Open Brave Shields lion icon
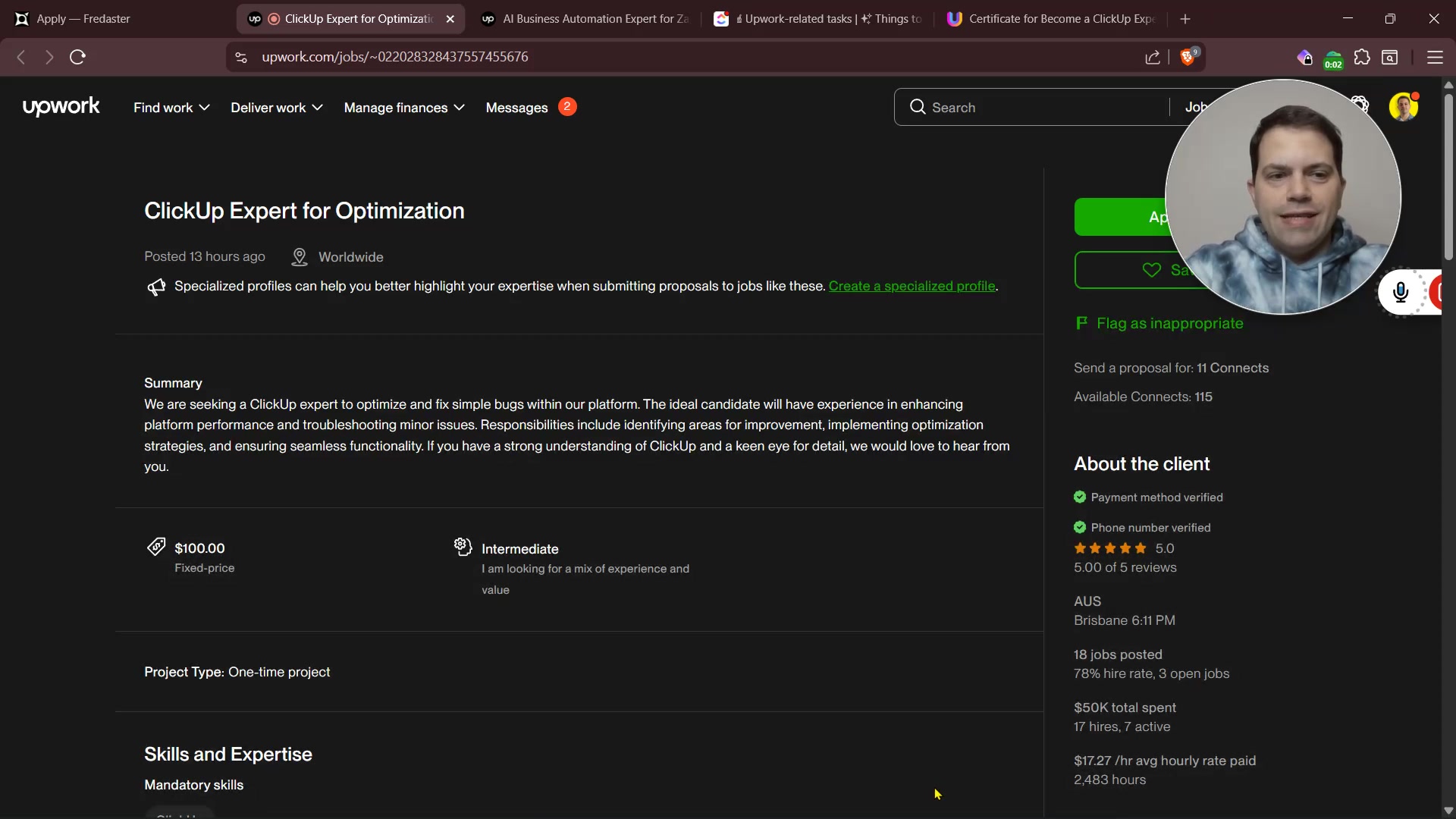This screenshot has height=819, width=1456. pyautogui.click(x=1188, y=57)
